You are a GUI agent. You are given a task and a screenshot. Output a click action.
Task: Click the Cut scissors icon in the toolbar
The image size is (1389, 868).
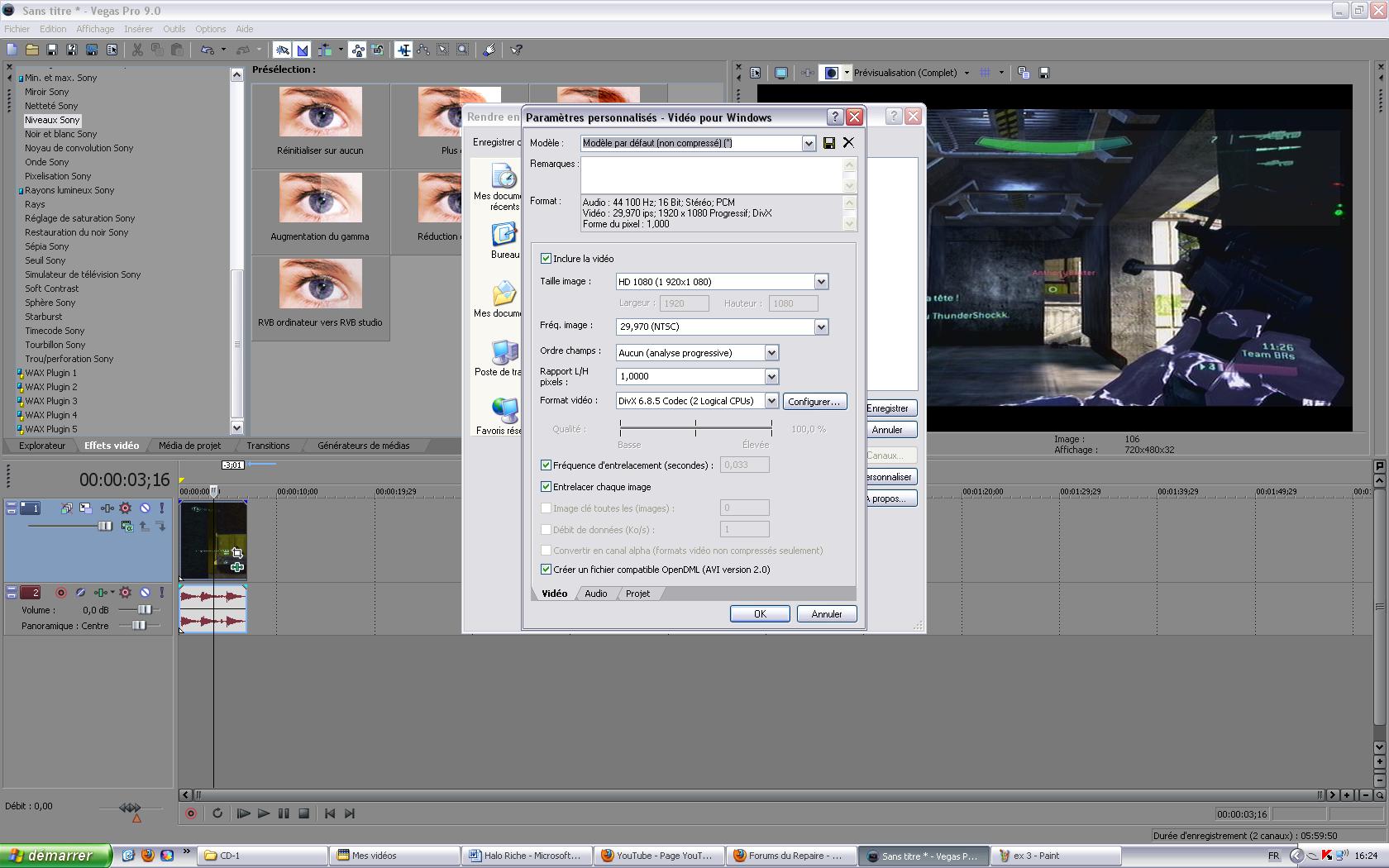137,50
